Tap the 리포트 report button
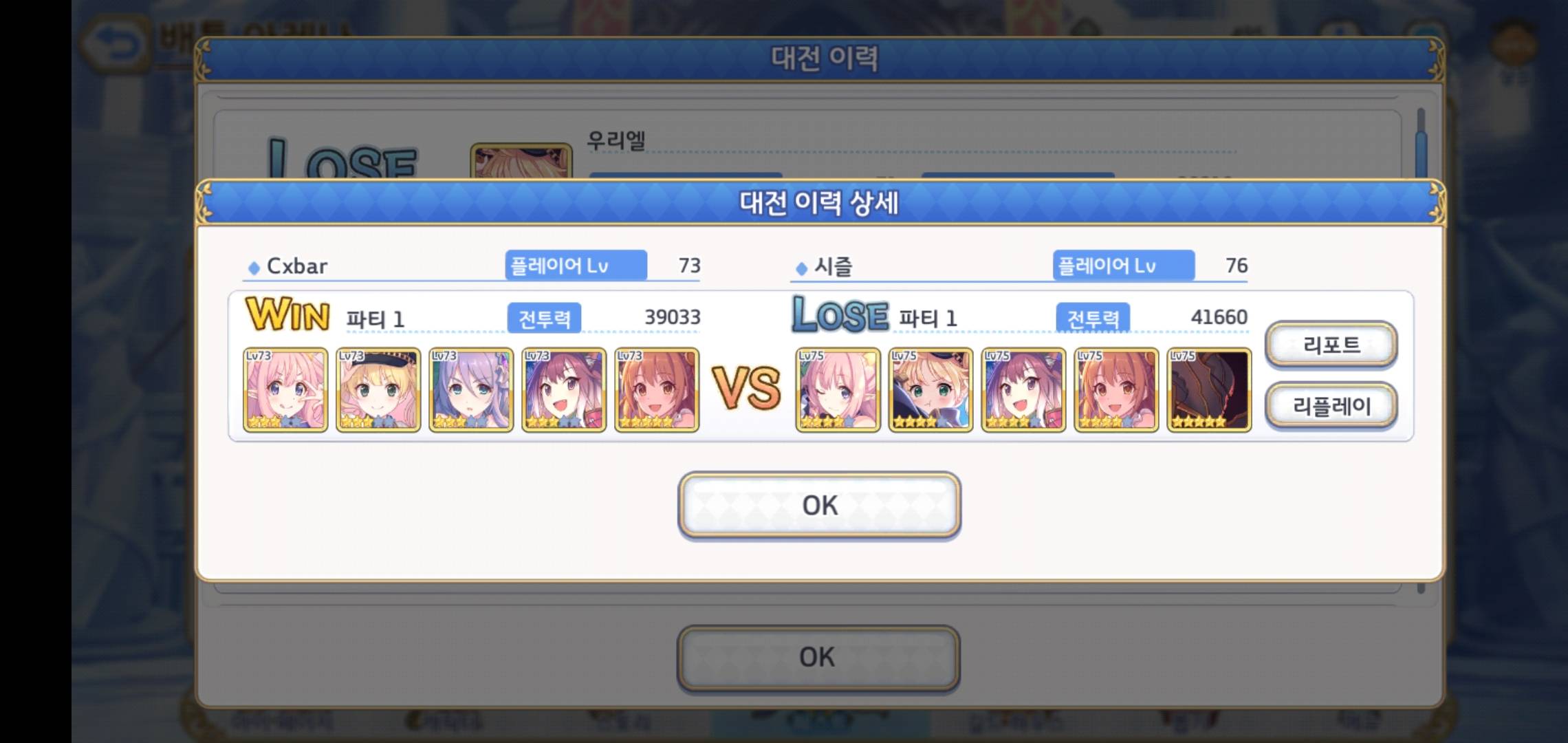Viewport: 1568px width, 743px height. pos(1331,344)
